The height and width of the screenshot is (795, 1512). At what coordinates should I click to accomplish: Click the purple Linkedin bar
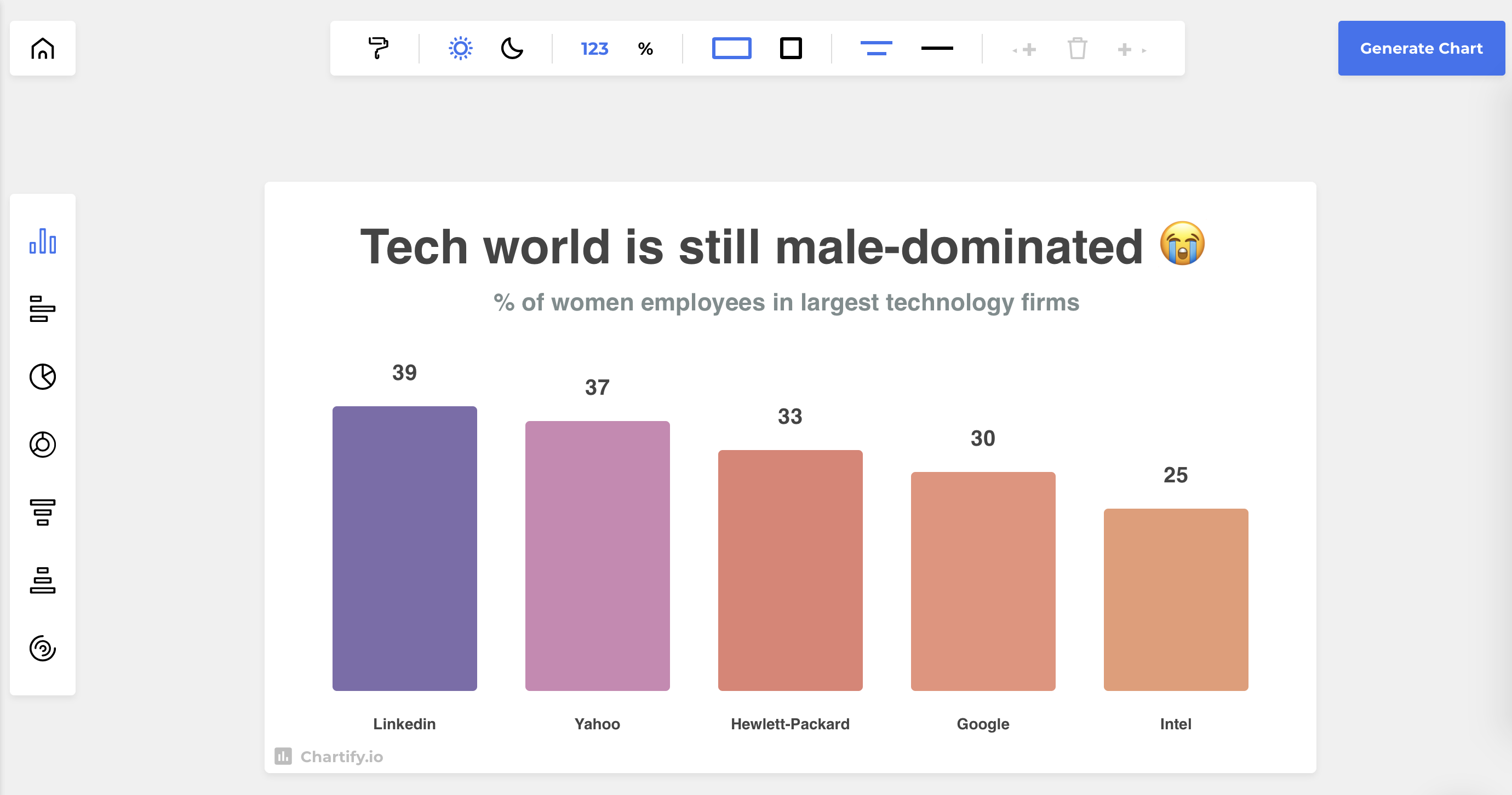pos(404,548)
